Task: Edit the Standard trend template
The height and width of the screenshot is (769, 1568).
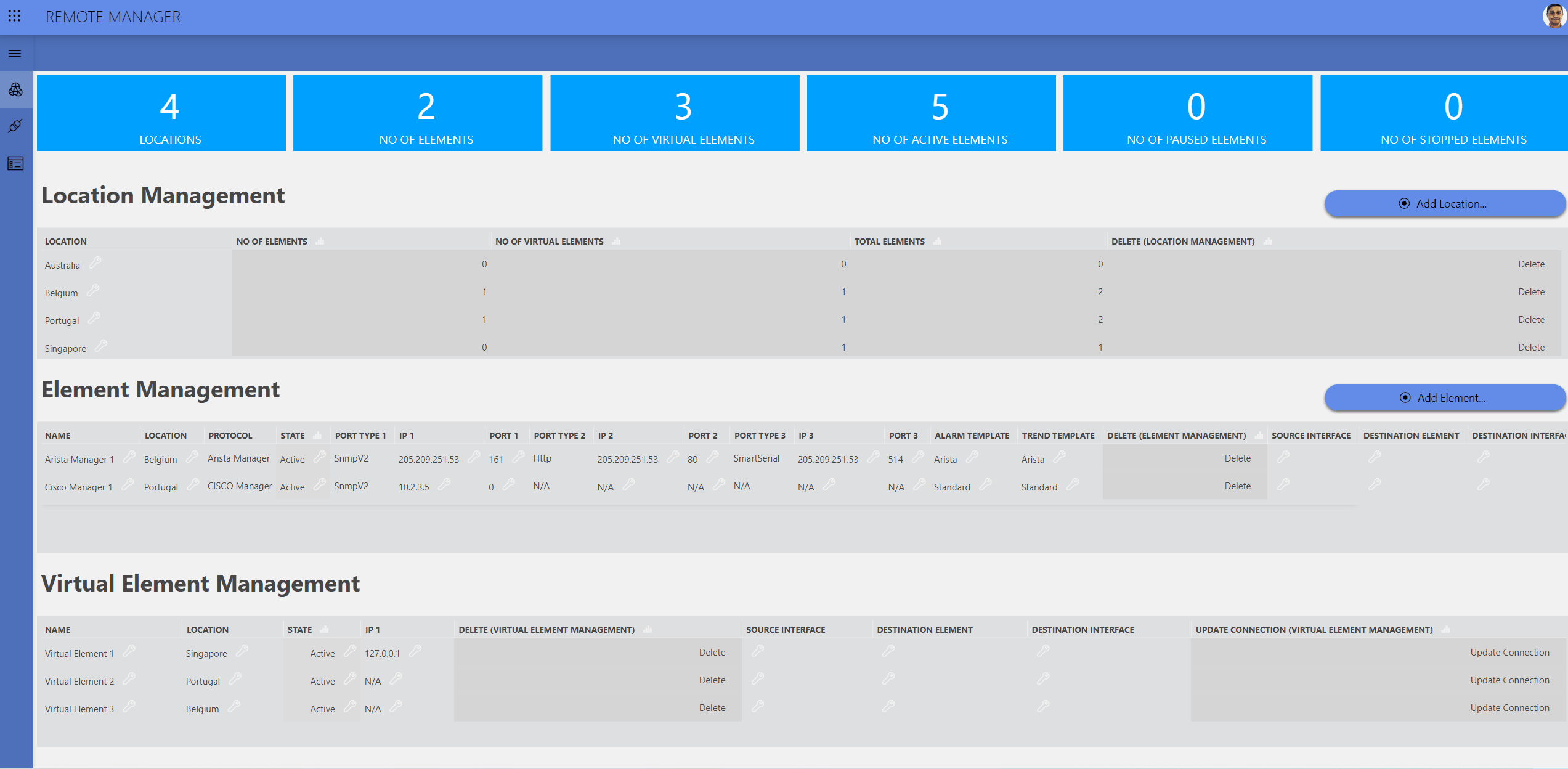Action: [1073, 485]
